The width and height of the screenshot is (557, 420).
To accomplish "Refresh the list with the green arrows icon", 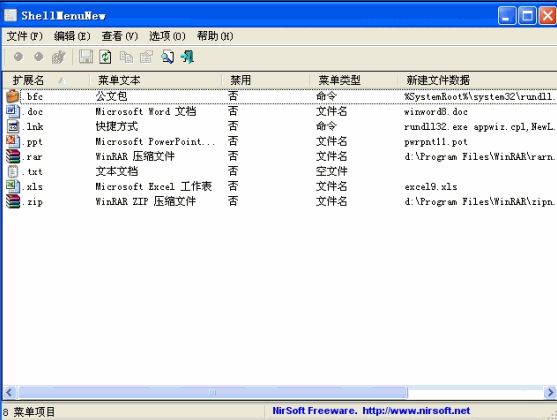I will (x=105, y=57).
